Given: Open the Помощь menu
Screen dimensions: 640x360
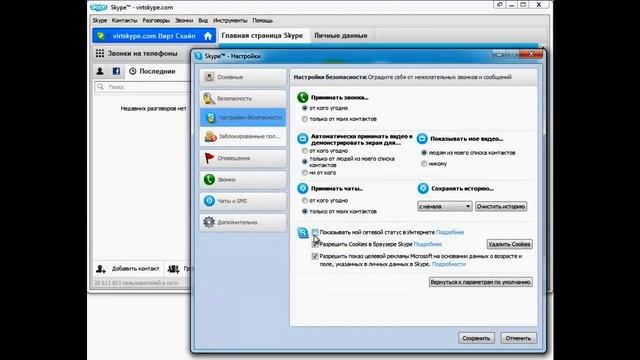Looking at the screenshot, I should [x=262, y=20].
